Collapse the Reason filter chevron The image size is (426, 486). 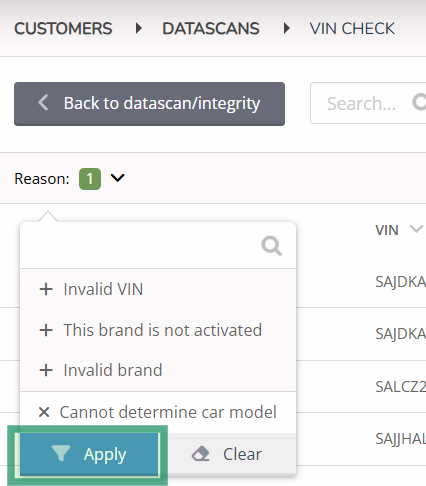[118, 178]
